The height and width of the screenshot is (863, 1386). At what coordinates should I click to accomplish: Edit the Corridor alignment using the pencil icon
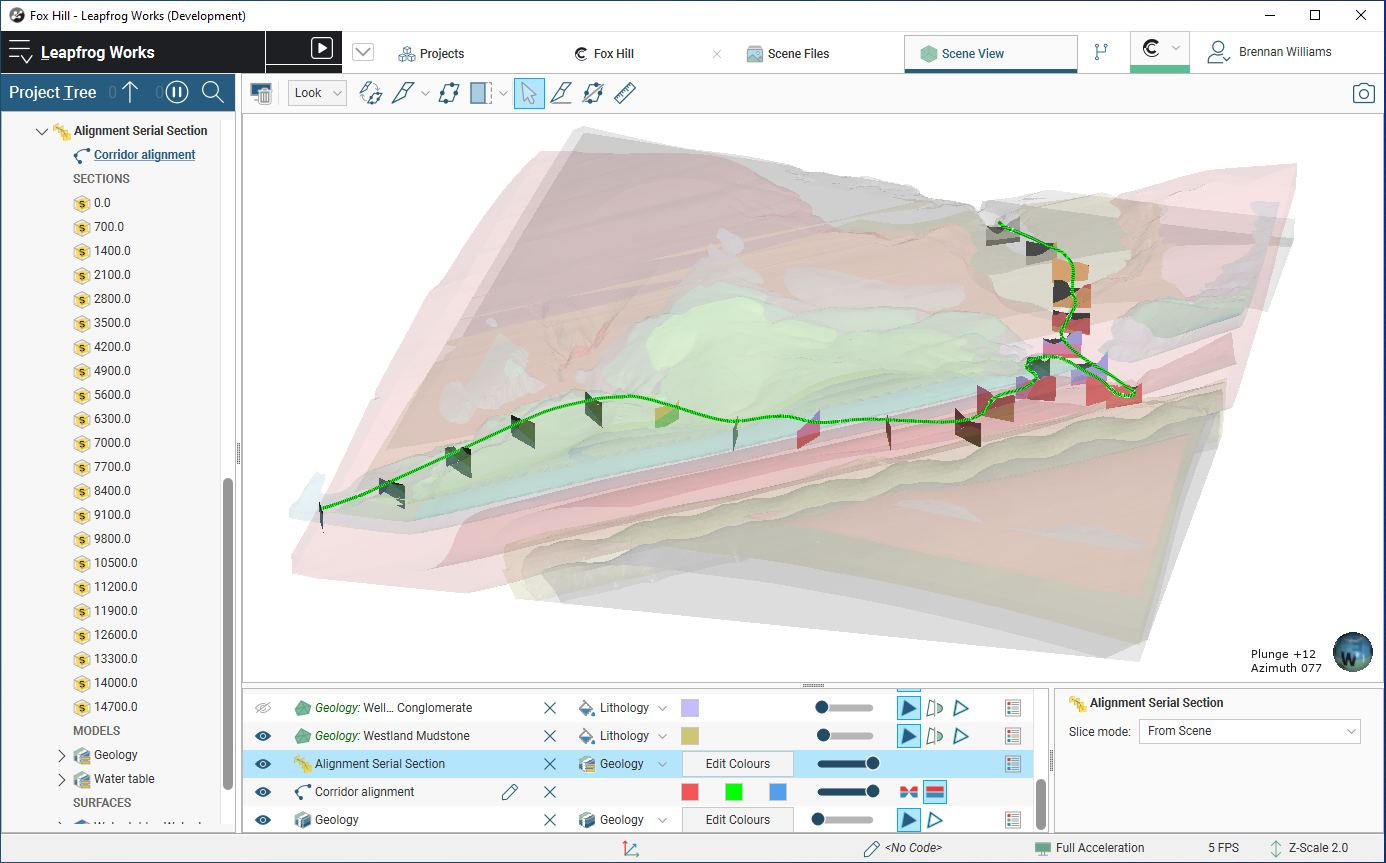click(510, 791)
